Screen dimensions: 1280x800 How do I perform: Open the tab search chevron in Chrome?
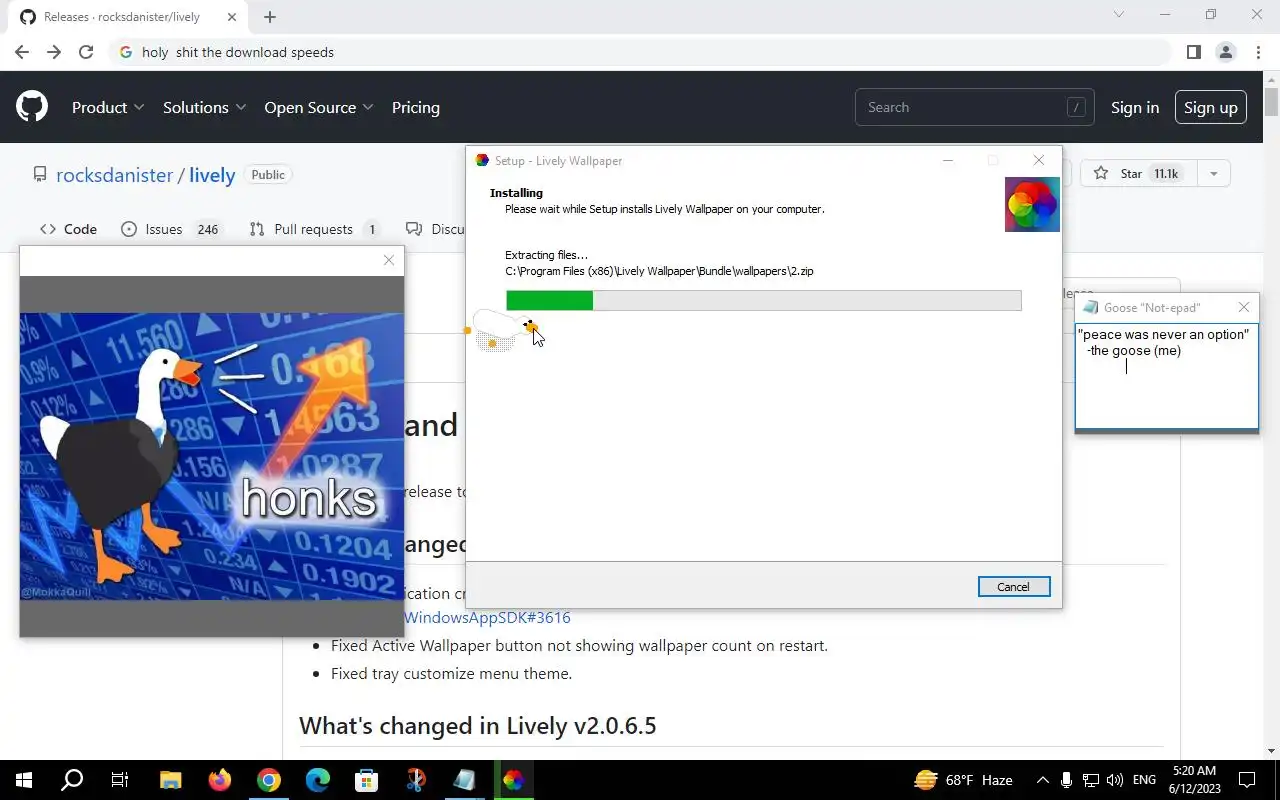pyautogui.click(x=1119, y=15)
